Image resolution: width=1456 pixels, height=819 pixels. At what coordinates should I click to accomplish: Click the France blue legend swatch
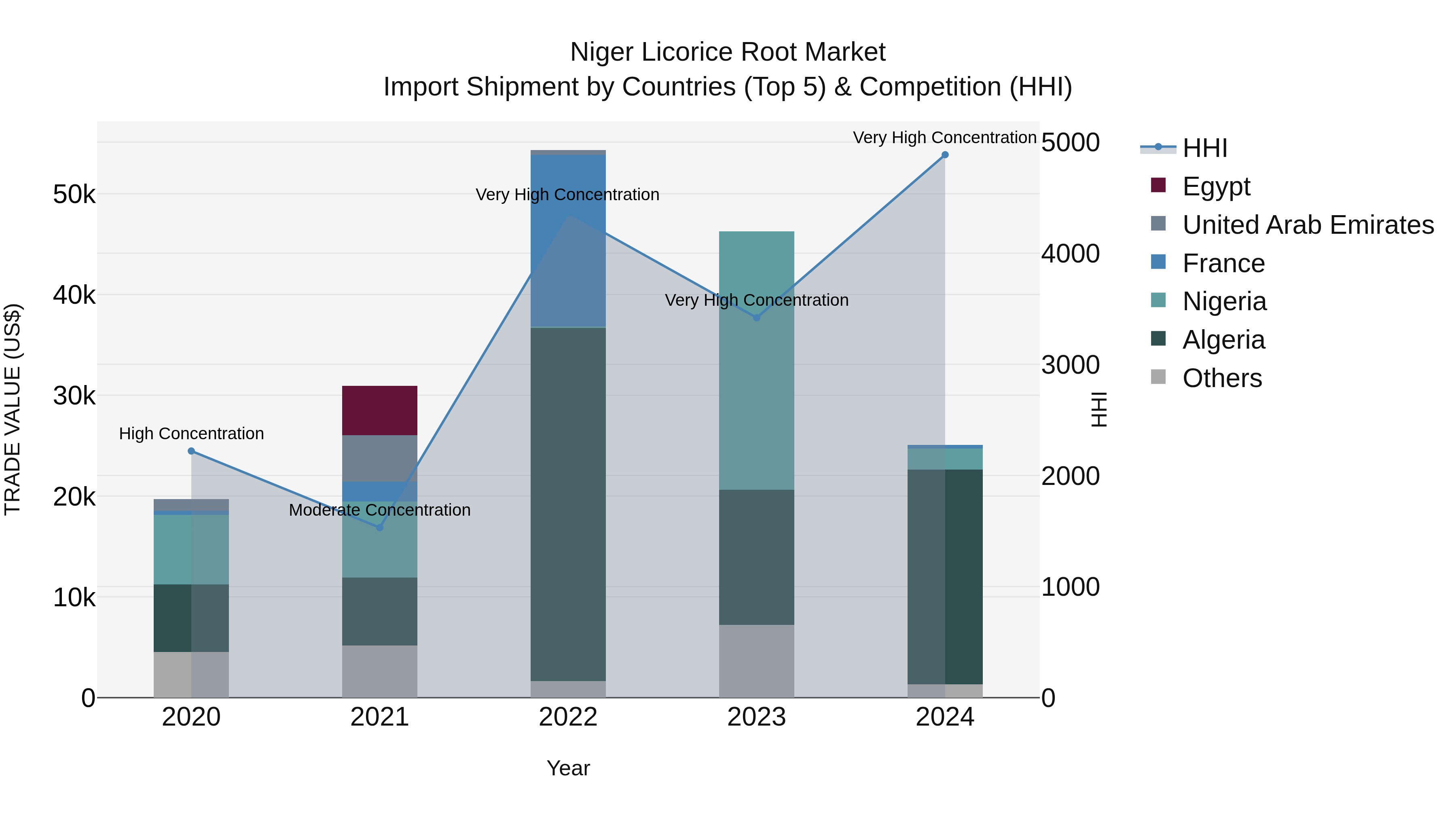pos(1158,262)
